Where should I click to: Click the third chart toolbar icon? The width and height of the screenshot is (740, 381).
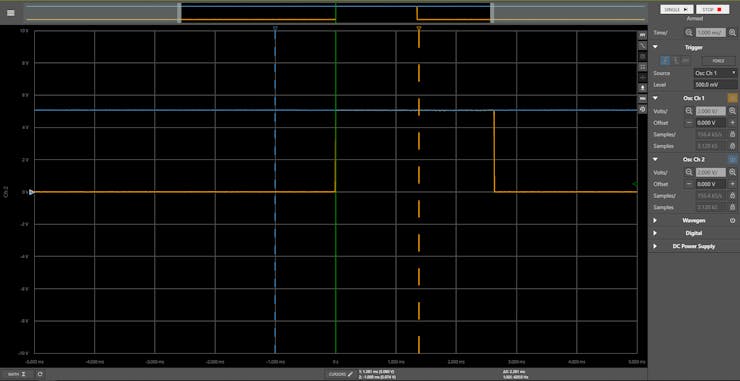(x=642, y=56)
